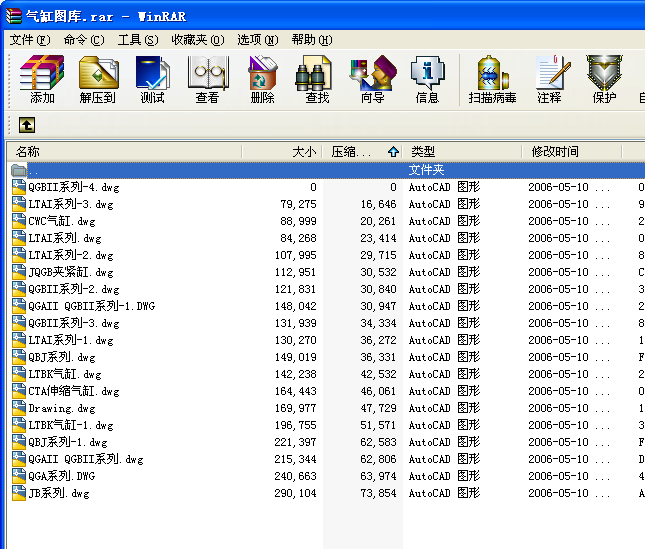Launch the 向导 (Wizard) tool
The image size is (645, 549).
(x=372, y=79)
